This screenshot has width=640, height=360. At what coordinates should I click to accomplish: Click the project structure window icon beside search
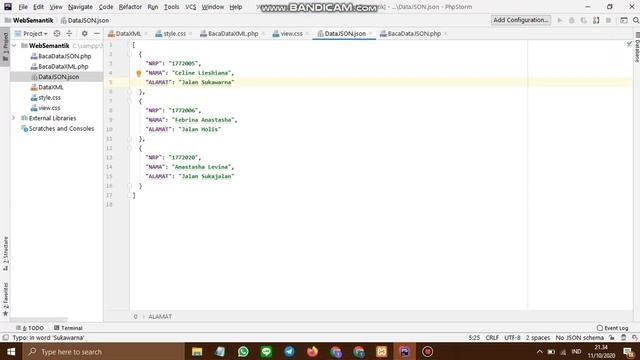(x=624, y=20)
